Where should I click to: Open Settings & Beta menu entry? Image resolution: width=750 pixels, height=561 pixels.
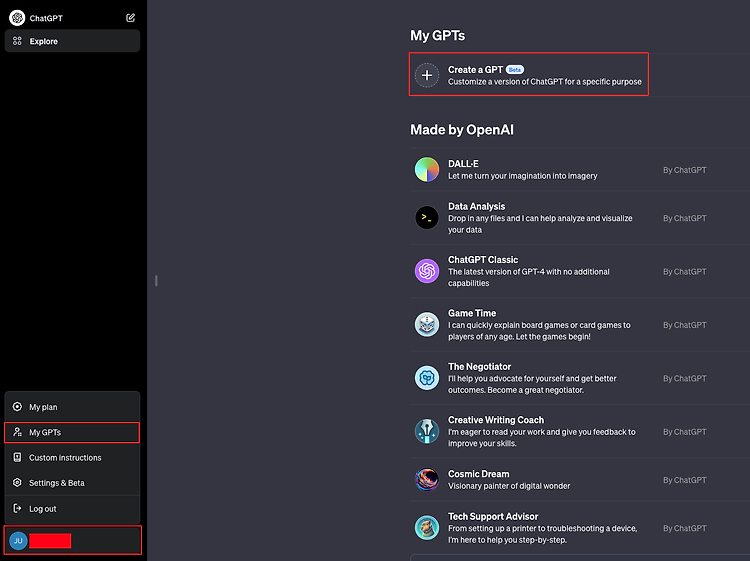coord(72,483)
